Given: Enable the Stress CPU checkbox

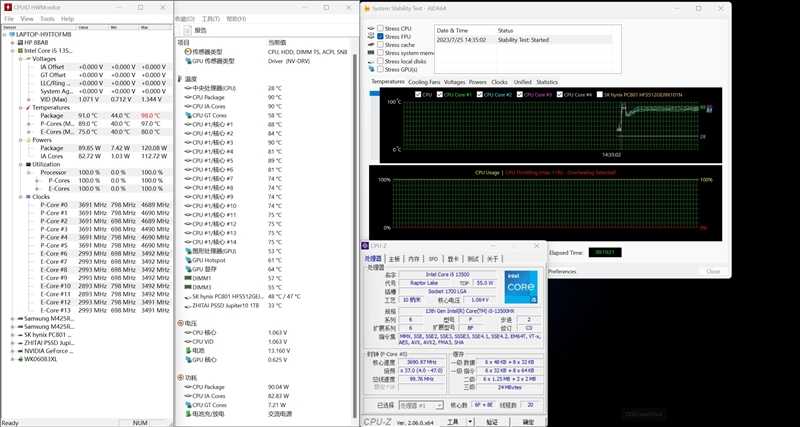Looking at the screenshot, I should tap(380, 29).
